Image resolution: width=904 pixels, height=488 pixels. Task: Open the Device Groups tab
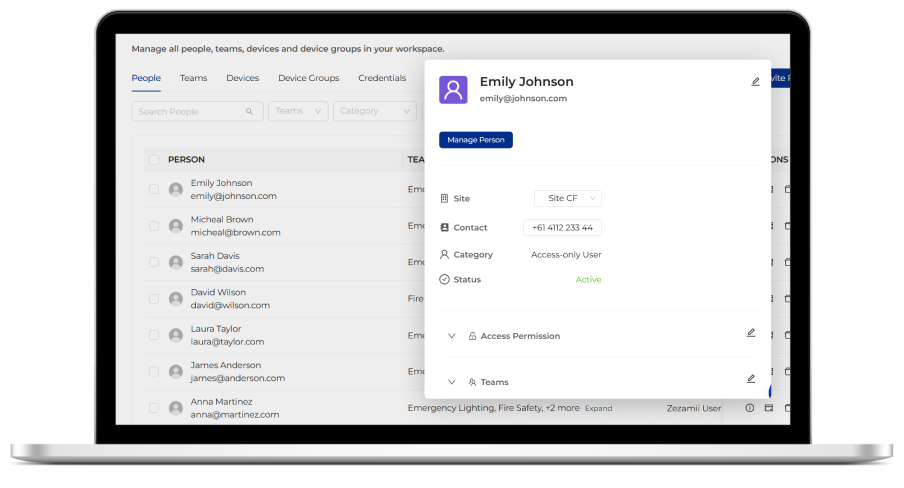click(x=308, y=78)
